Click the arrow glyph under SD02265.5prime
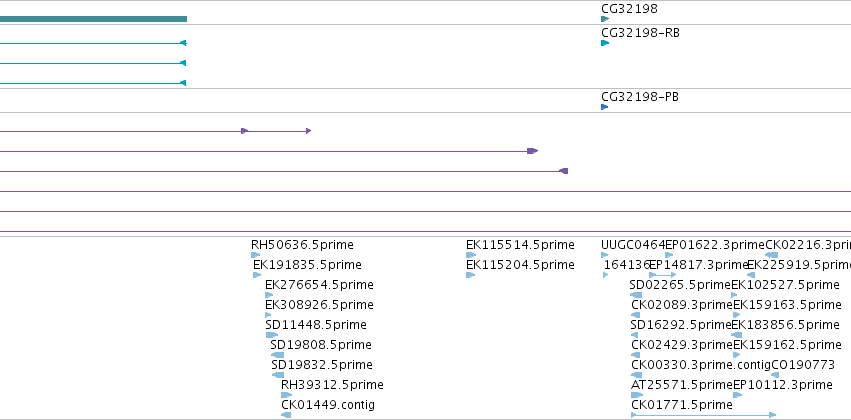 coord(636,295)
